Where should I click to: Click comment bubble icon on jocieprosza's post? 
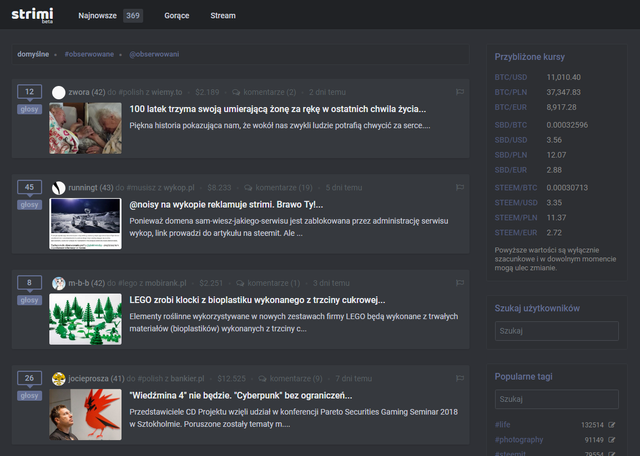[262, 379]
